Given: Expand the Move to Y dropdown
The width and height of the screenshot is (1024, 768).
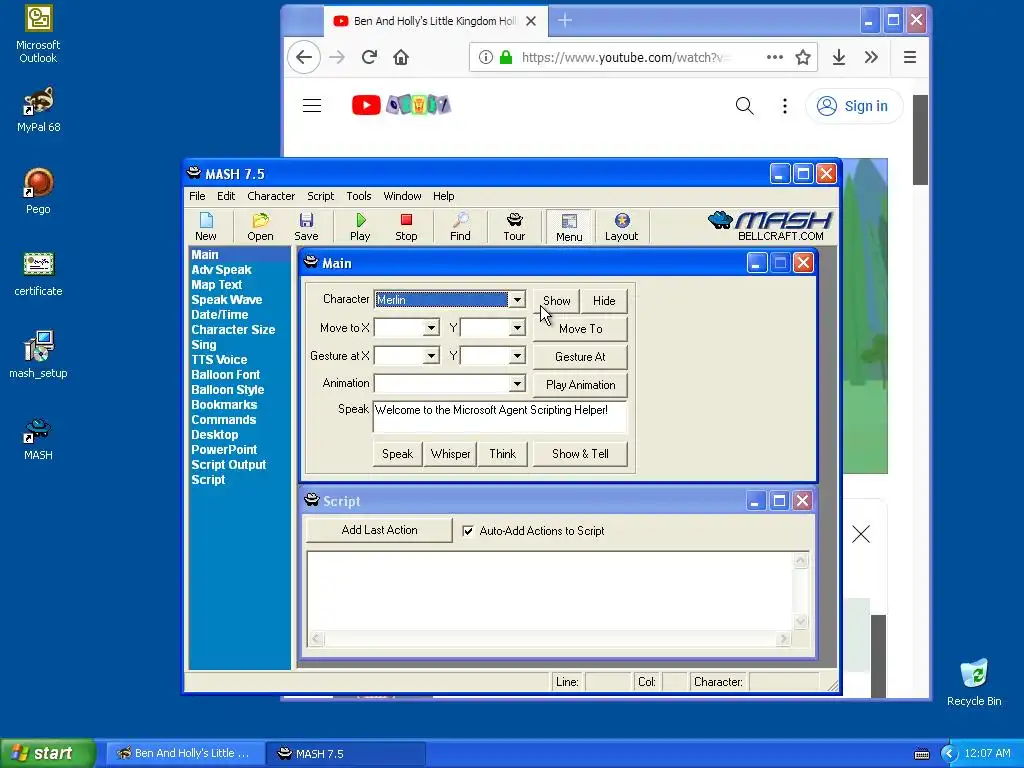Looking at the screenshot, I should point(517,328).
